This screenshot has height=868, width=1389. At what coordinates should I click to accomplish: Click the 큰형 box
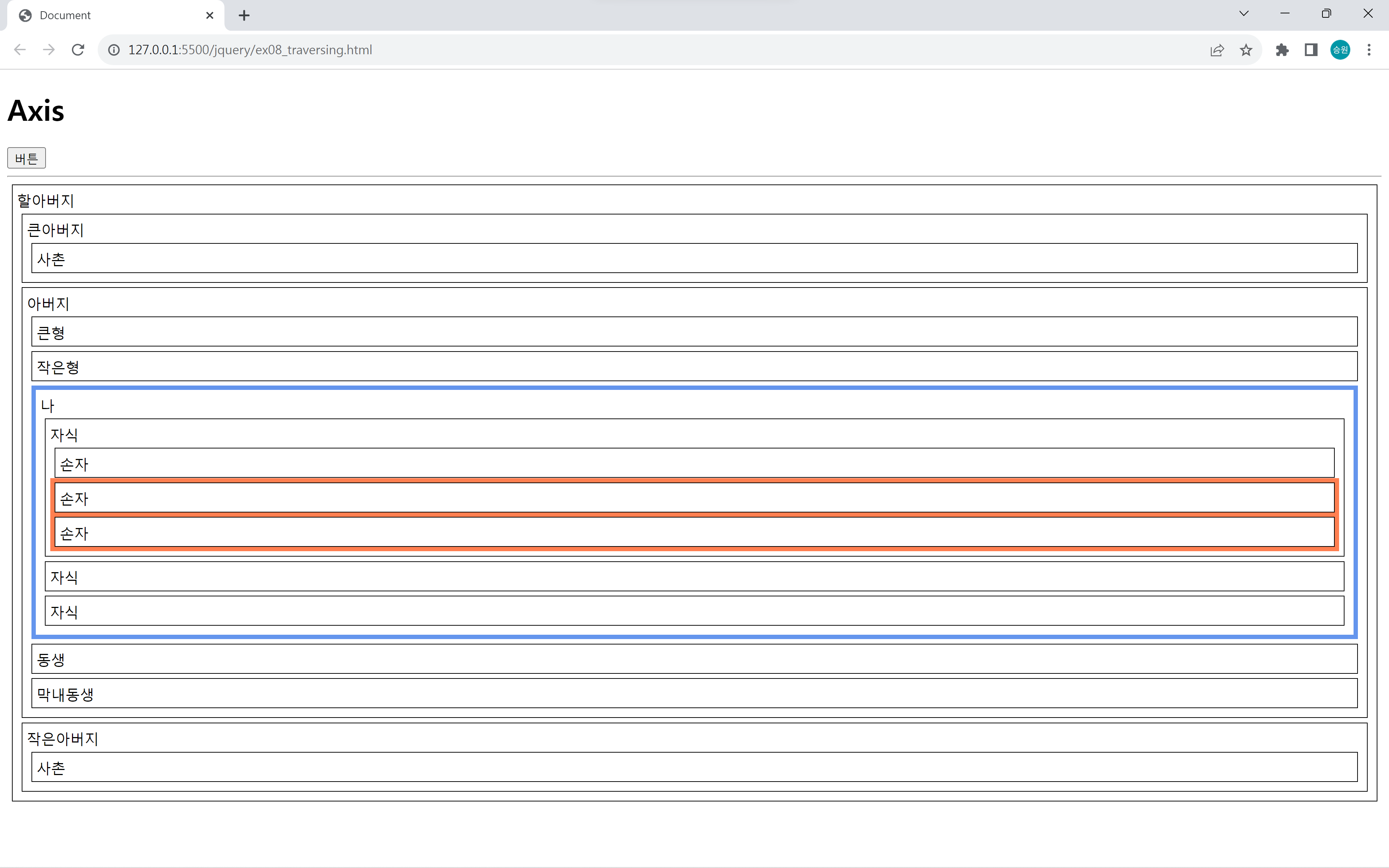(x=694, y=332)
